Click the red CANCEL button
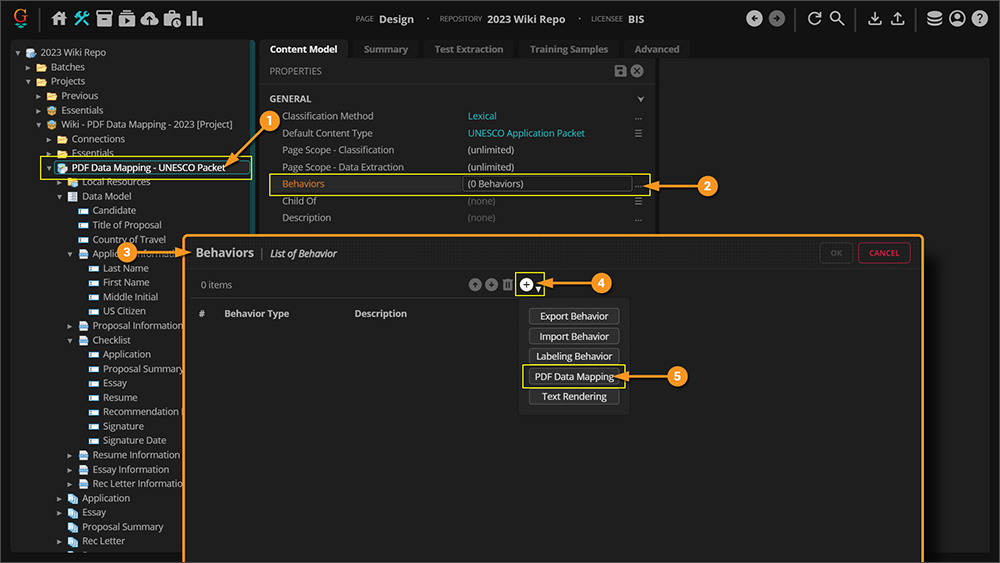Viewport: 1000px width, 563px height. click(x=884, y=253)
